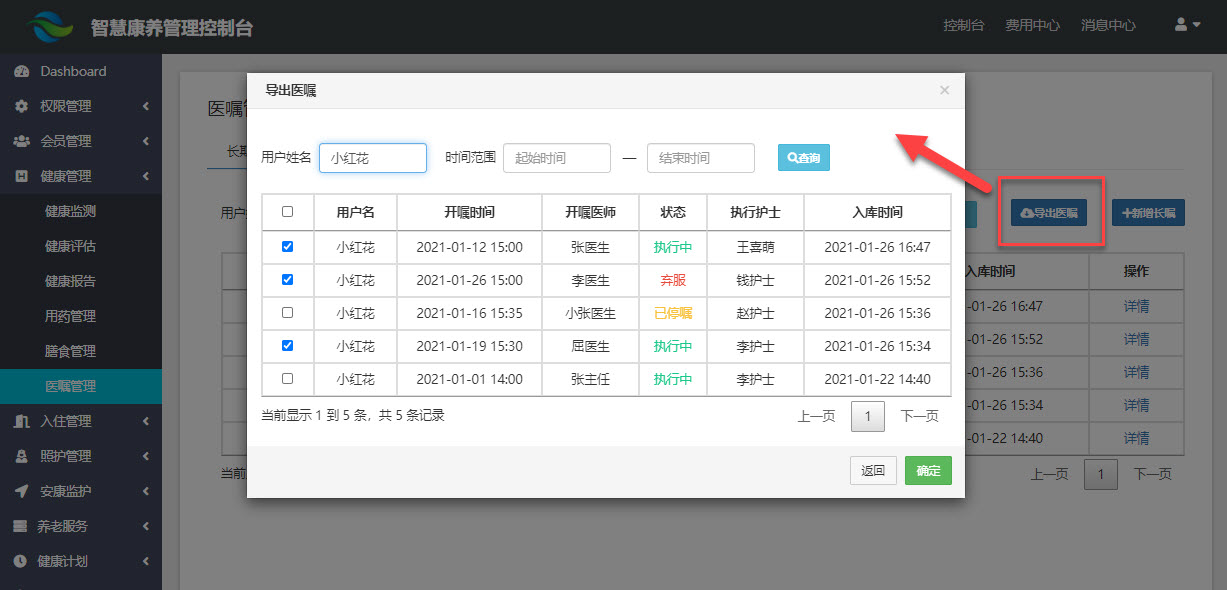Click the plus icon on 新增长嘱 button
1227x590 pixels.
pos(1127,212)
